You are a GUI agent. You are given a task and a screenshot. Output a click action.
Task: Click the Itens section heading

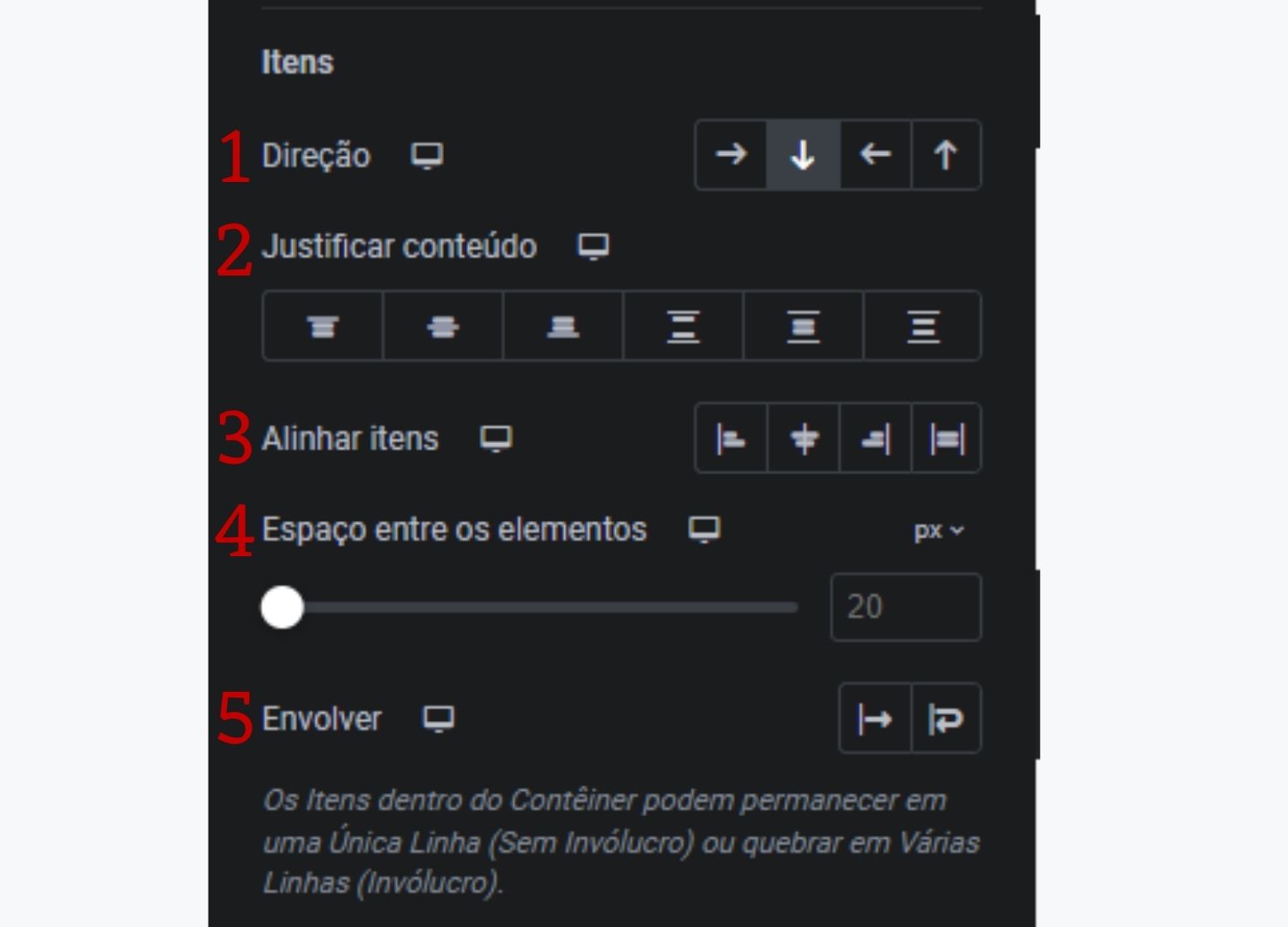pos(296,61)
